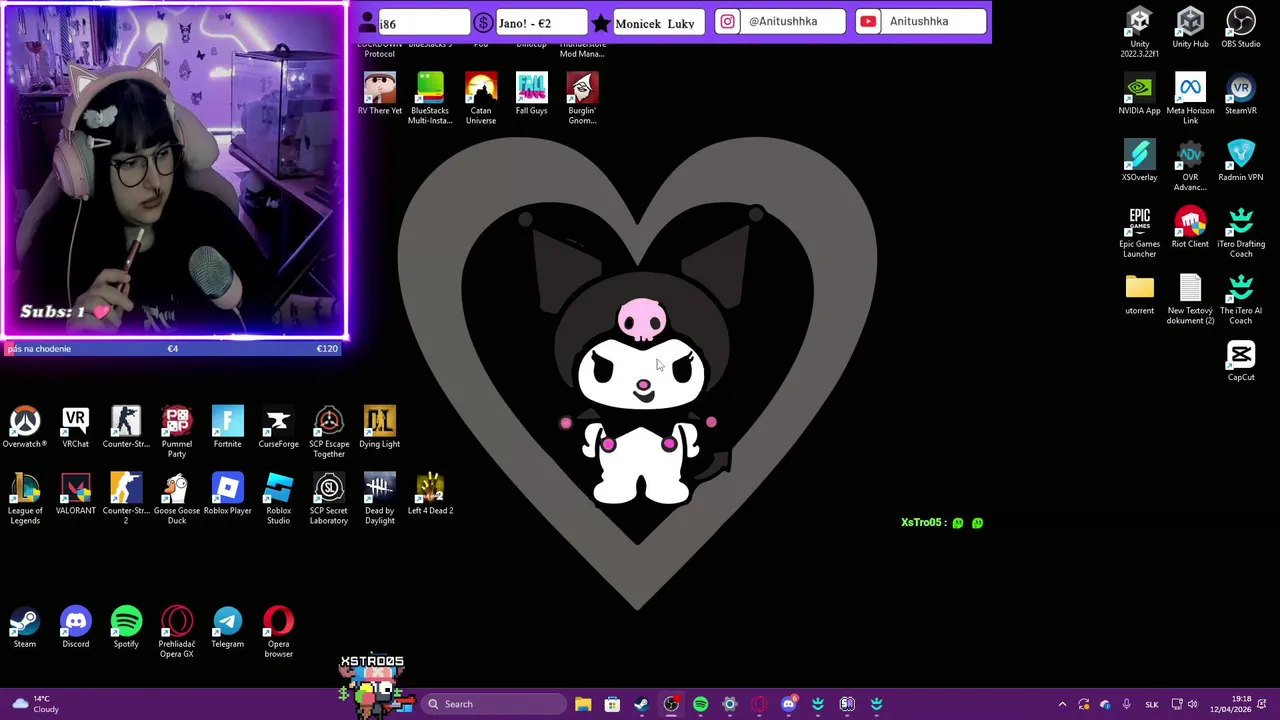This screenshot has height=720, width=1280.
Task: Select the SCP Secret Laboratory icon
Action: [x=329, y=499]
